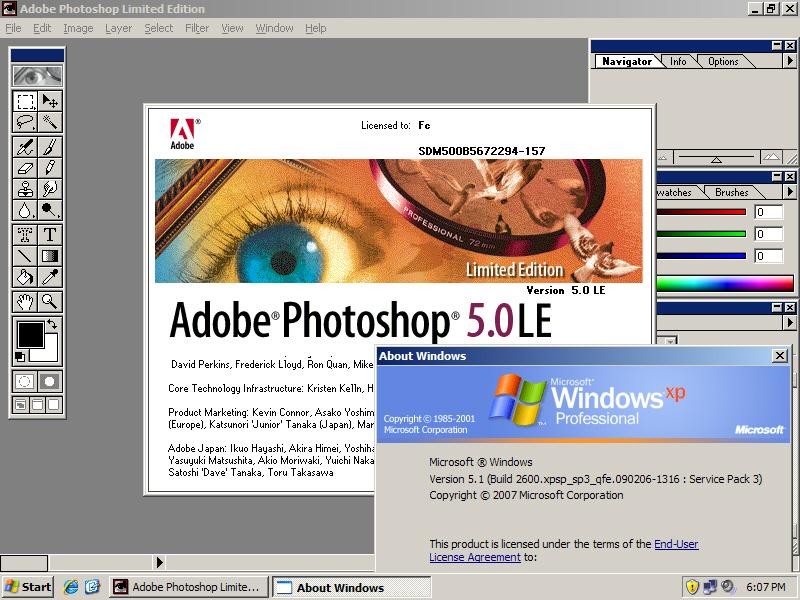Select the Magic Wand tool
800x600 pixels.
click(50, 122)
